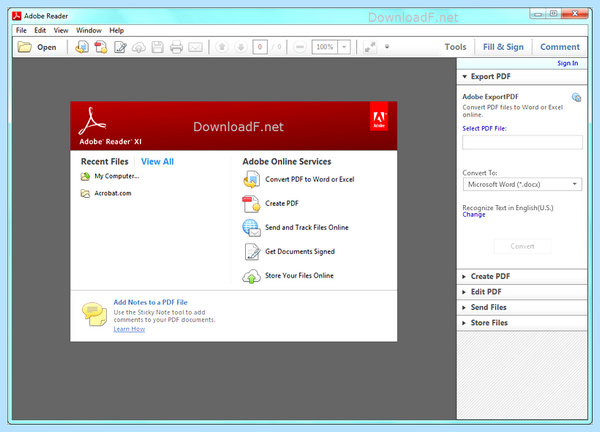Viewport: 600px width, 432px height.
Task: Select Get Documents Signed text
Action: click(x=300, y=252)
